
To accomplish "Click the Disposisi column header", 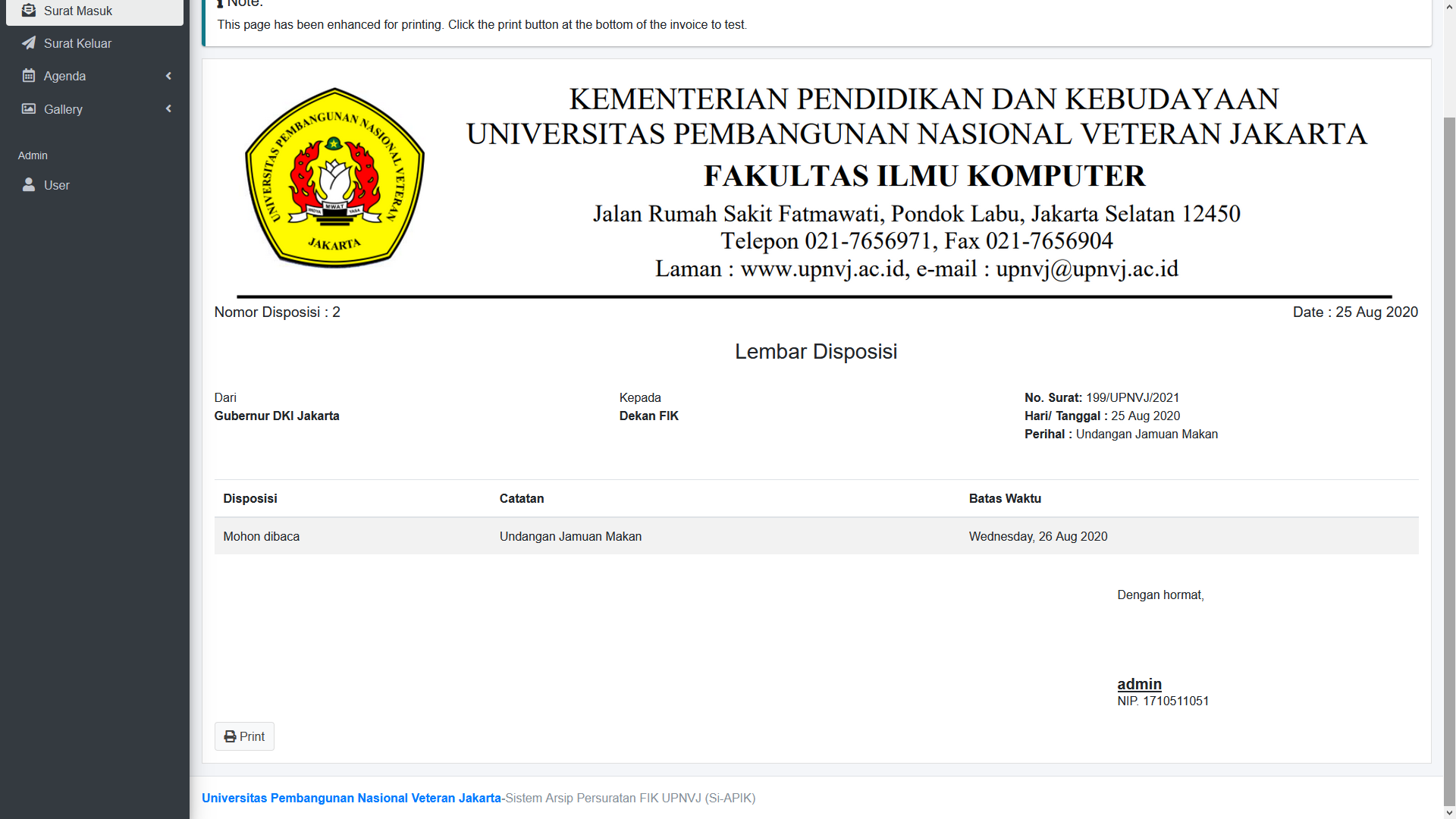I will pyautogui.click(x=250, y=499).
